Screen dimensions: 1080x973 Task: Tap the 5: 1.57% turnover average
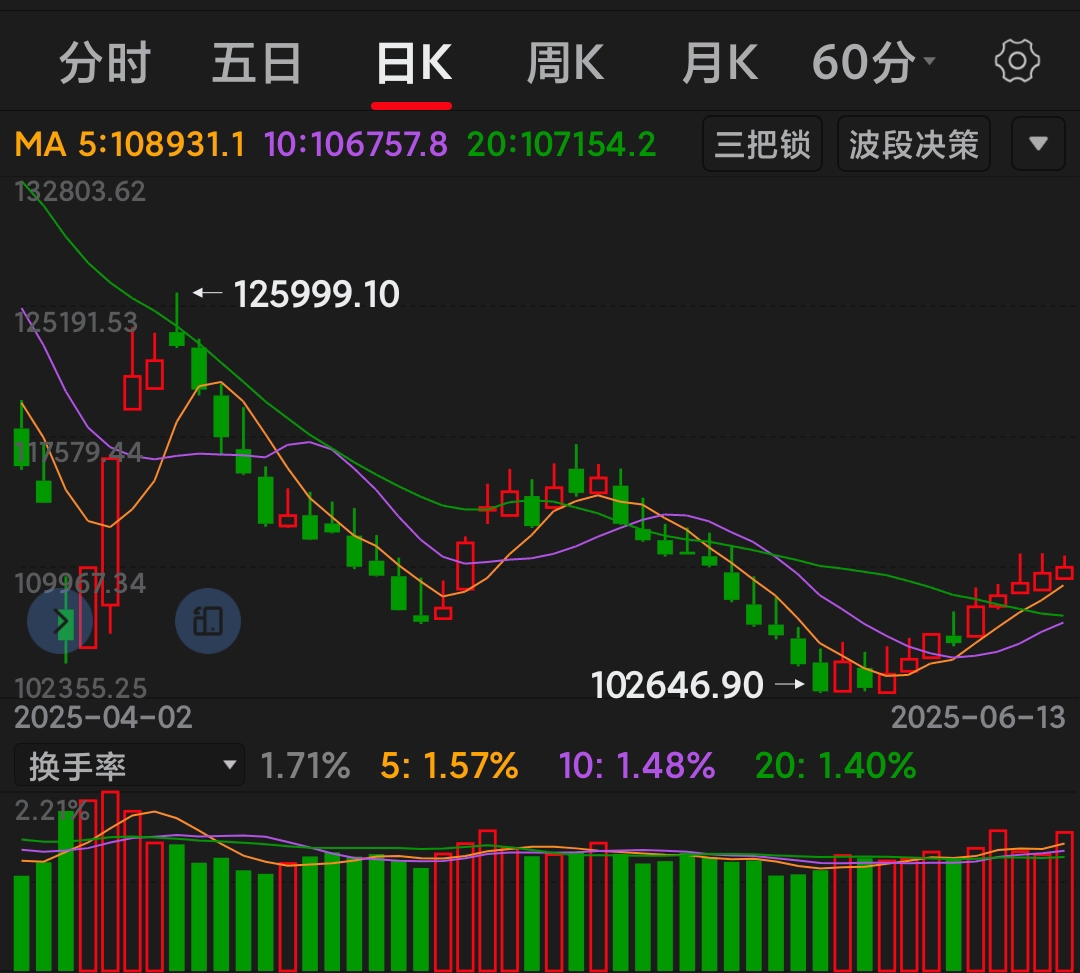(449, 766)
